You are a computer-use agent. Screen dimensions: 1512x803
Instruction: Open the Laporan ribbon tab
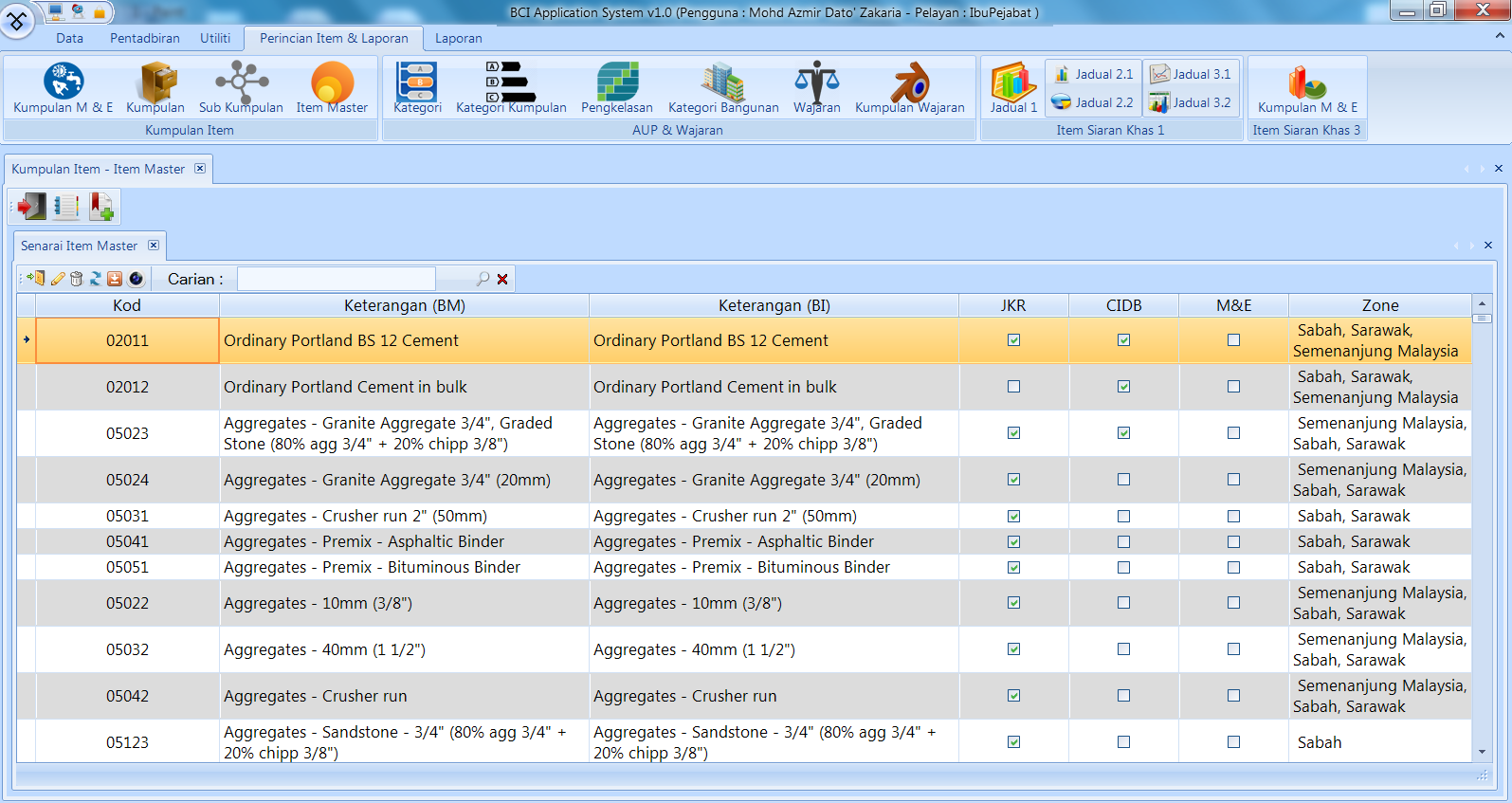(x=459, y=38)
